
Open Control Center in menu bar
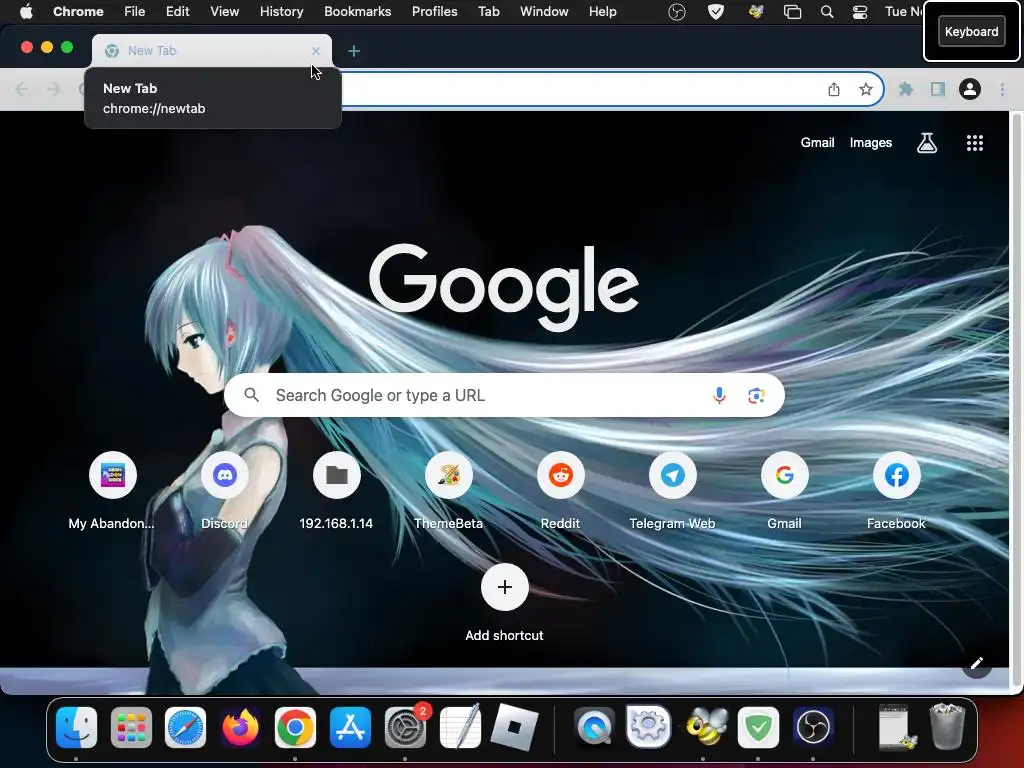859,12
